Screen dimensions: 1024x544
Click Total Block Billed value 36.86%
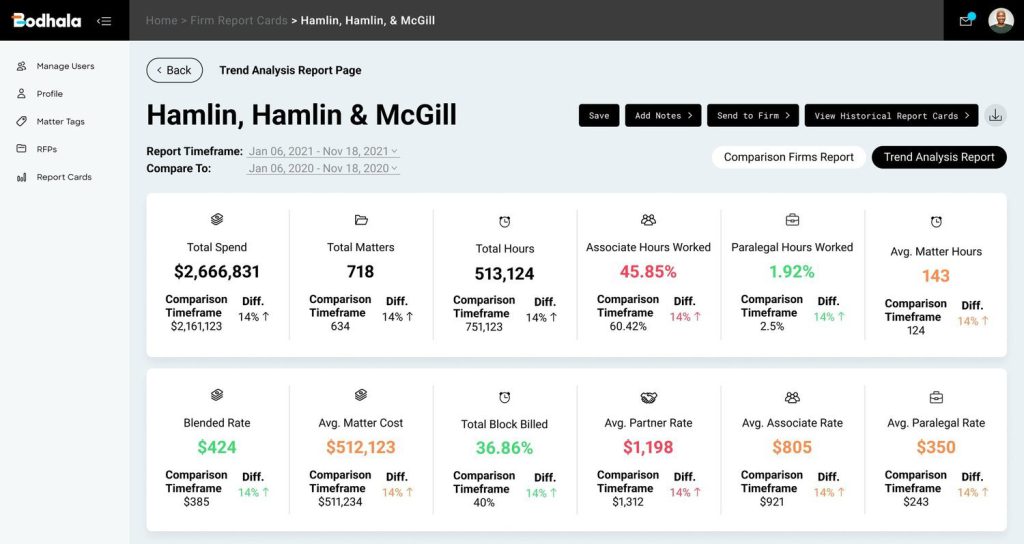click(x=504, y=448)
